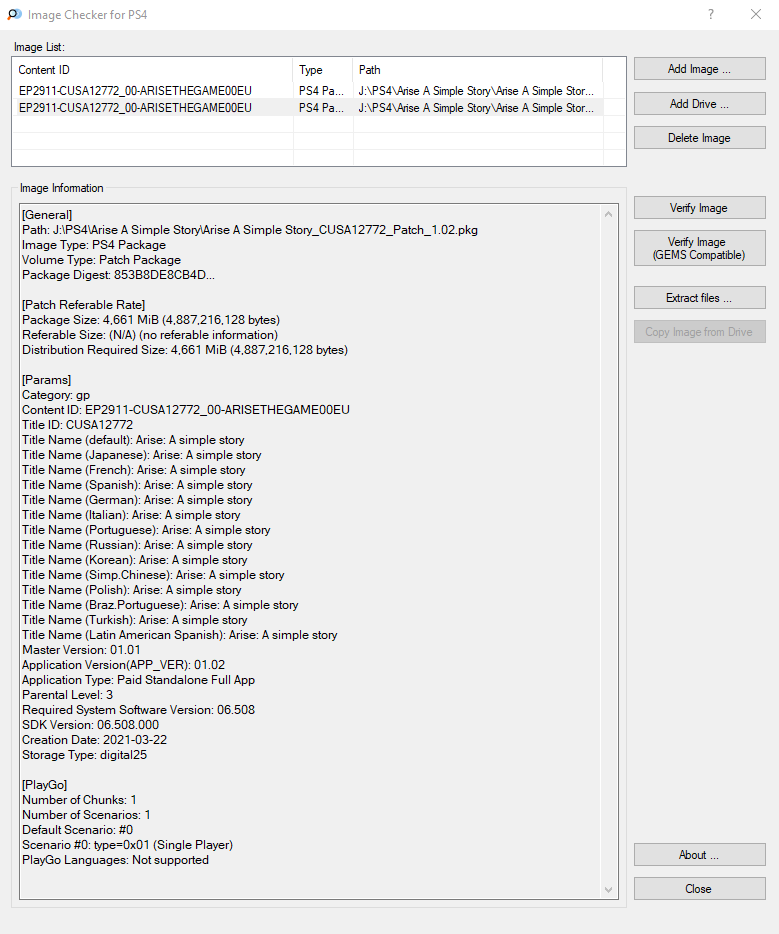Click the [General] section heading

click(47, 215)
